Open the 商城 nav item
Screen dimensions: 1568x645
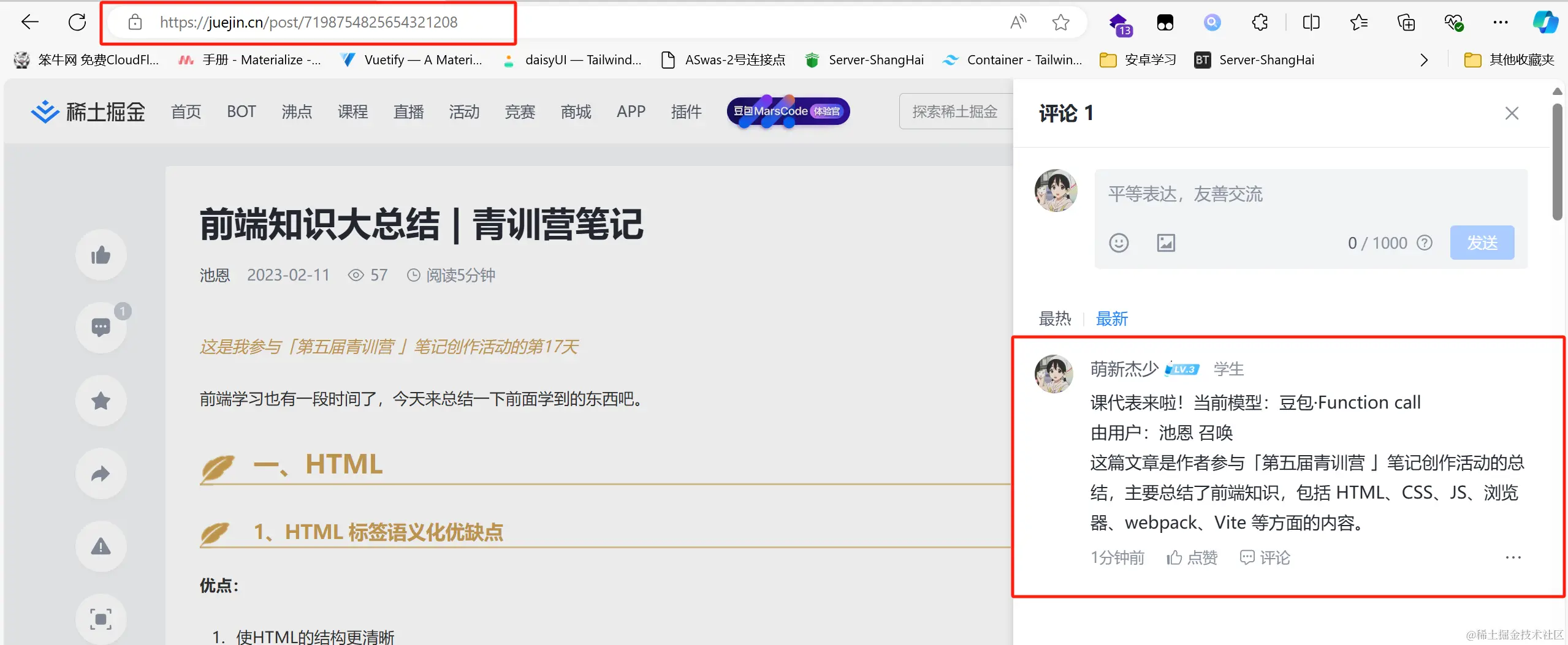pyautogui.click(x=576, y=111)
